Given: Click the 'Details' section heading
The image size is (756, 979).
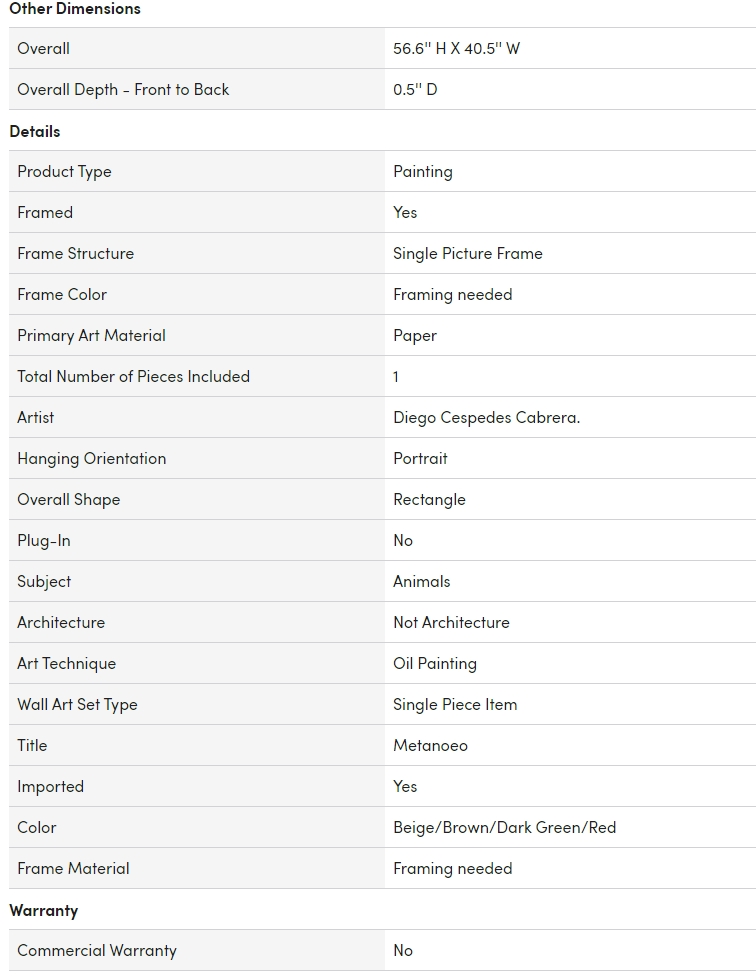Looking at the screenshot, I should [35, 131].
